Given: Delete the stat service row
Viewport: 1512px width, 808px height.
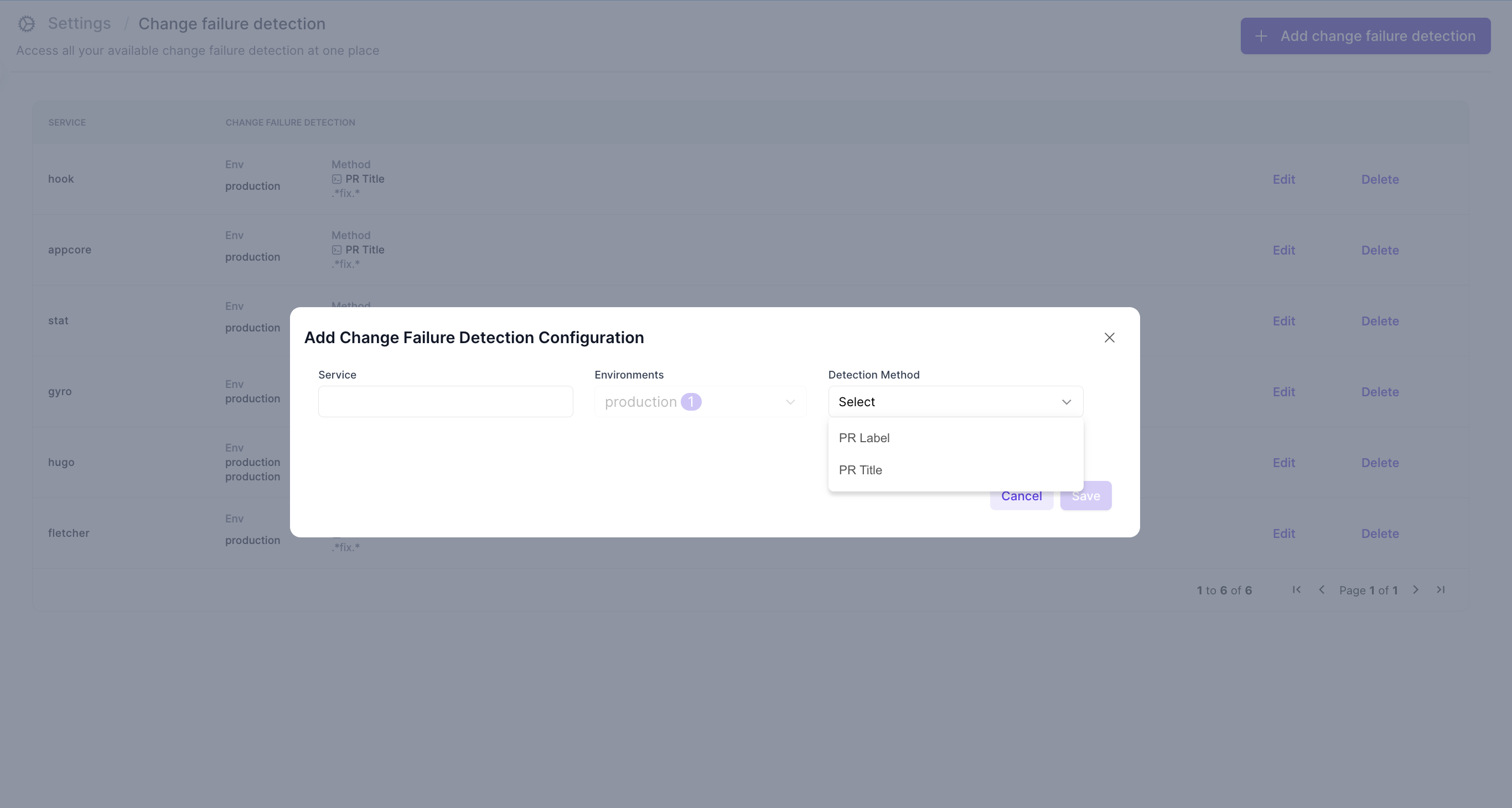Looking at the screenshot, I should click(x=1379, y=321).
